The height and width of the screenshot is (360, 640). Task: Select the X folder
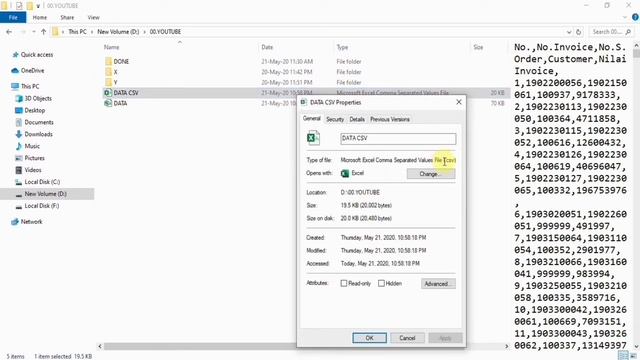tap(116, 72)
